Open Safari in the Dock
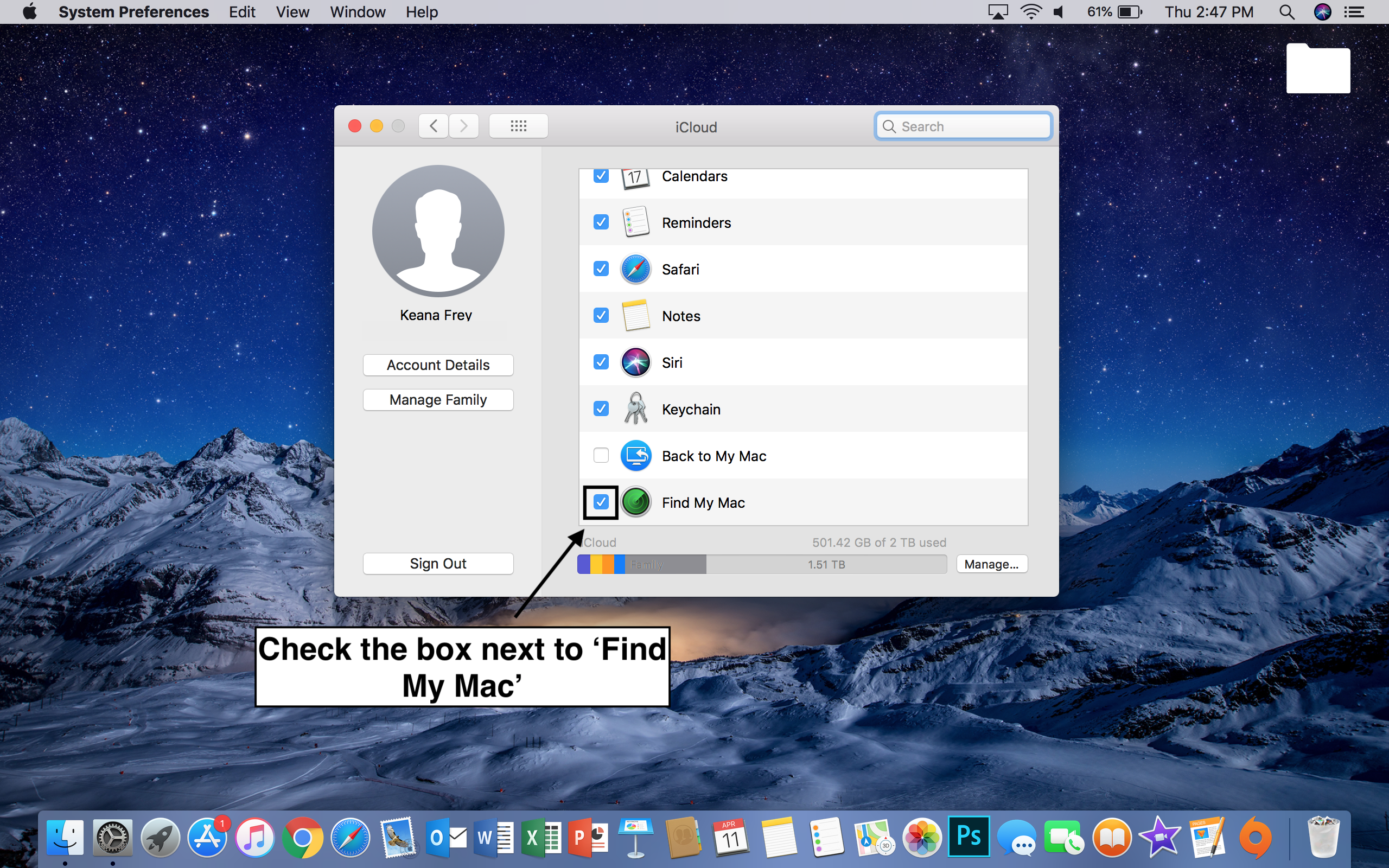 click(x=350, y=838)
